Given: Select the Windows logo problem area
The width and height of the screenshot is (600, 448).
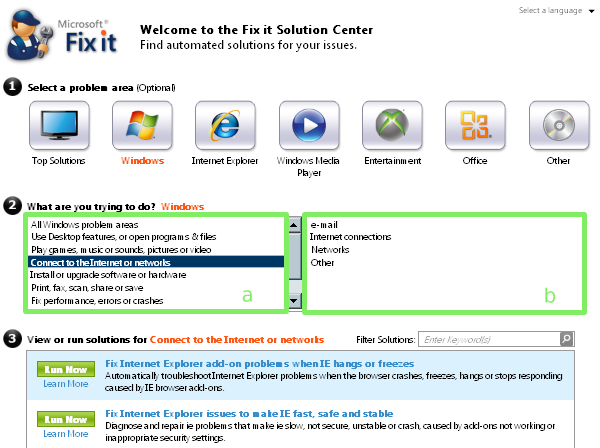Looking at the screenshot, I should point(142,125).
